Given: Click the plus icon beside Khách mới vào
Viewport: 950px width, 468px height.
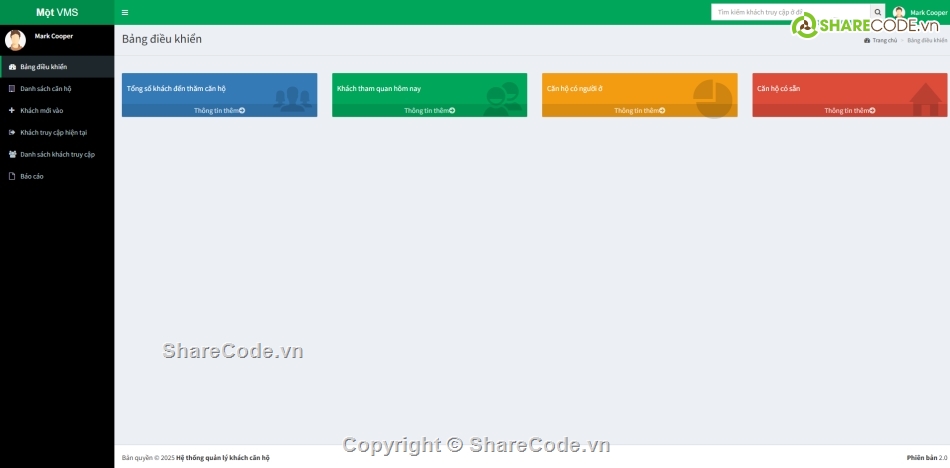Looking at the screenshot, I should [x=12, y=110].
